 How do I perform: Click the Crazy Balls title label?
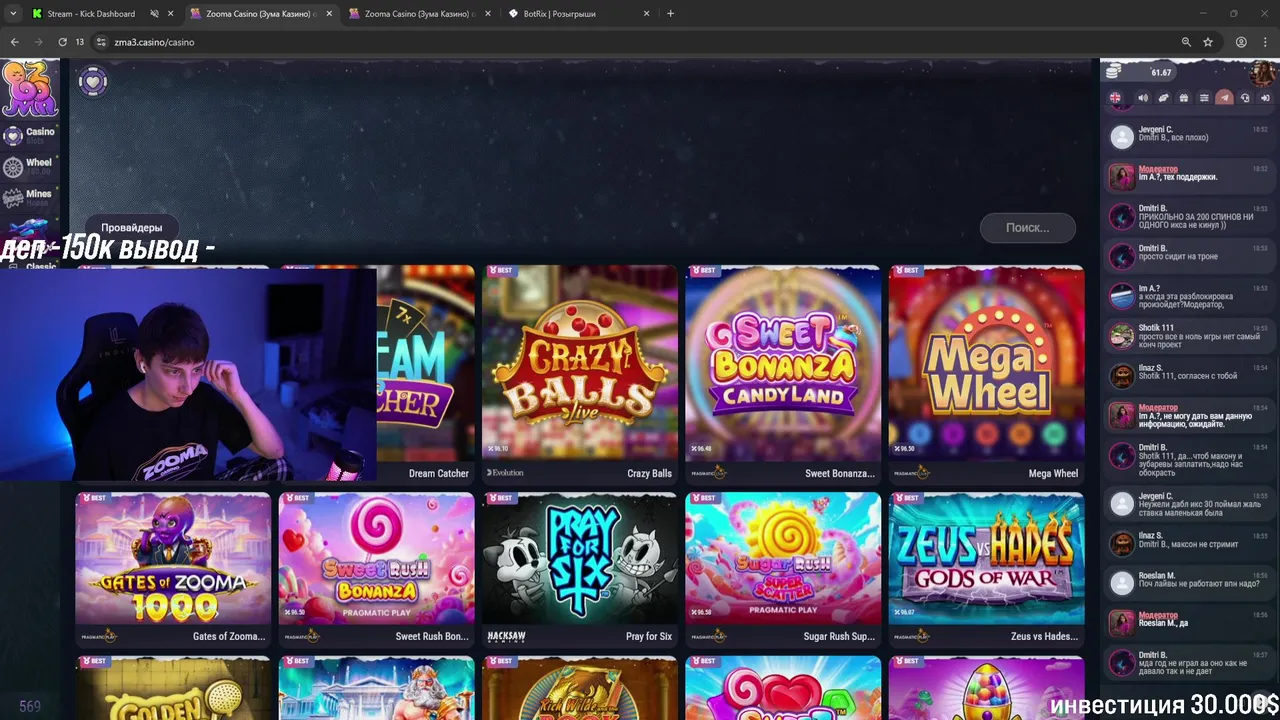tap(649, 474)
